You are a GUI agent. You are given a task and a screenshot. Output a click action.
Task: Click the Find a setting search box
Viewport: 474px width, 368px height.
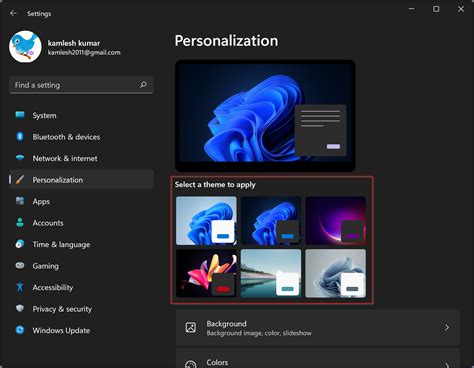click(x=81, y=85)
